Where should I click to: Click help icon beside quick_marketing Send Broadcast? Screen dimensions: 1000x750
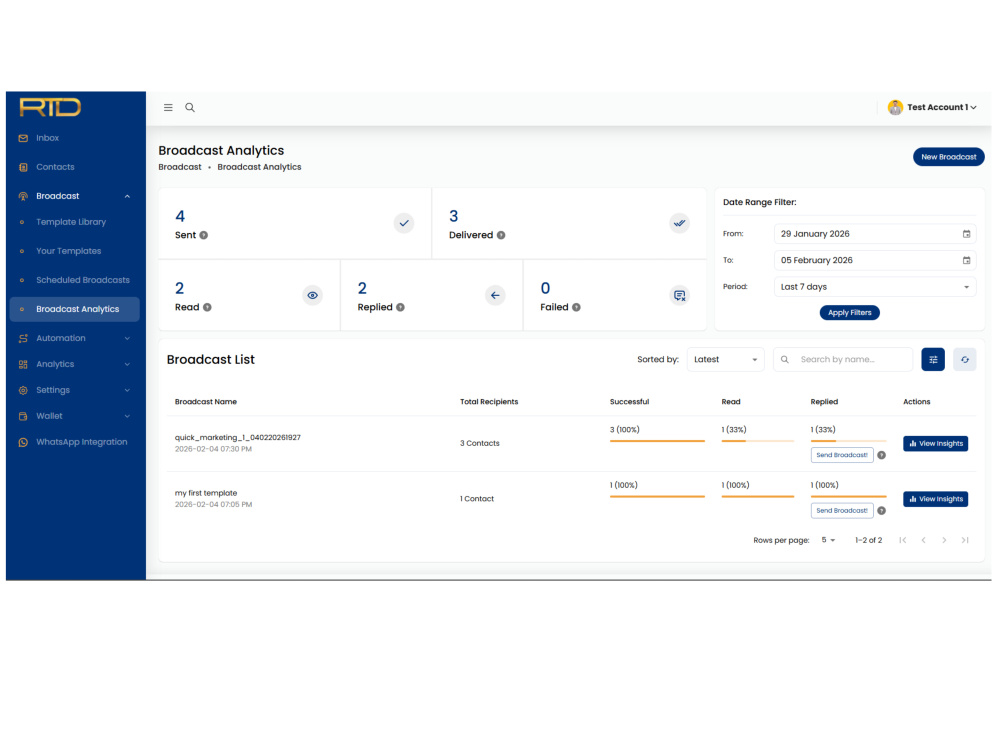881,455
